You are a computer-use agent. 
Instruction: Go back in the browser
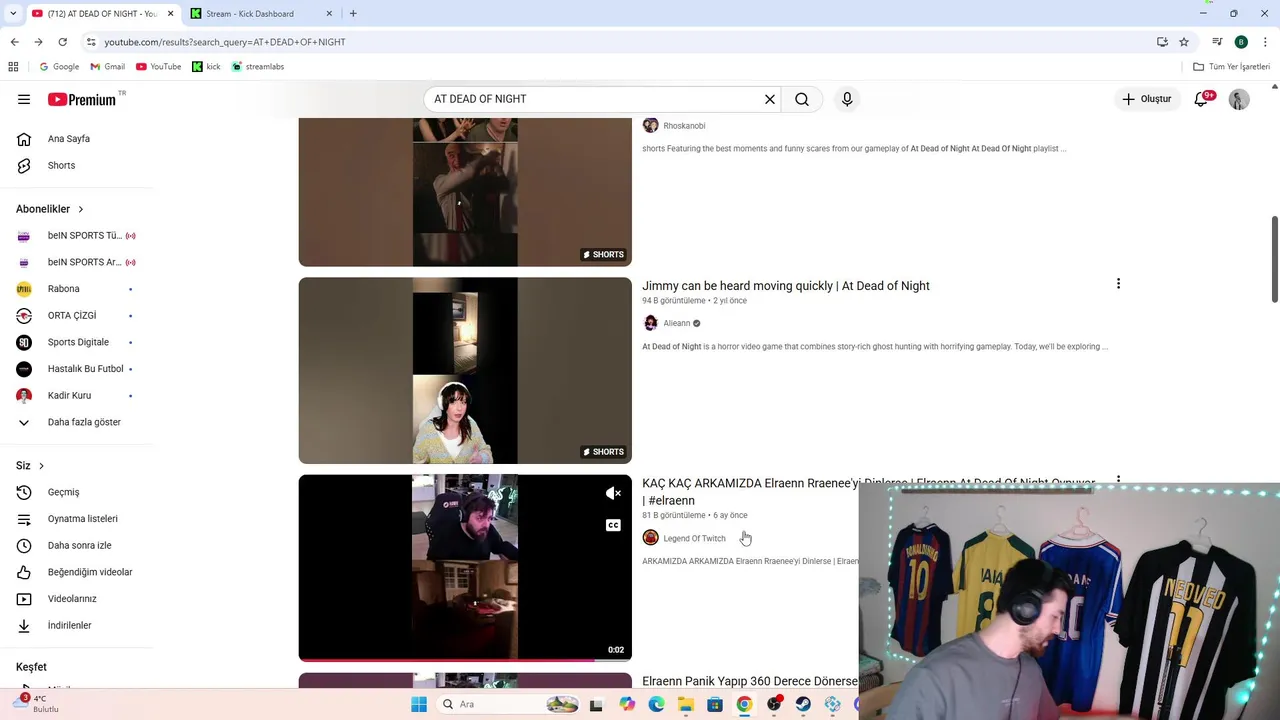[14, 42]
